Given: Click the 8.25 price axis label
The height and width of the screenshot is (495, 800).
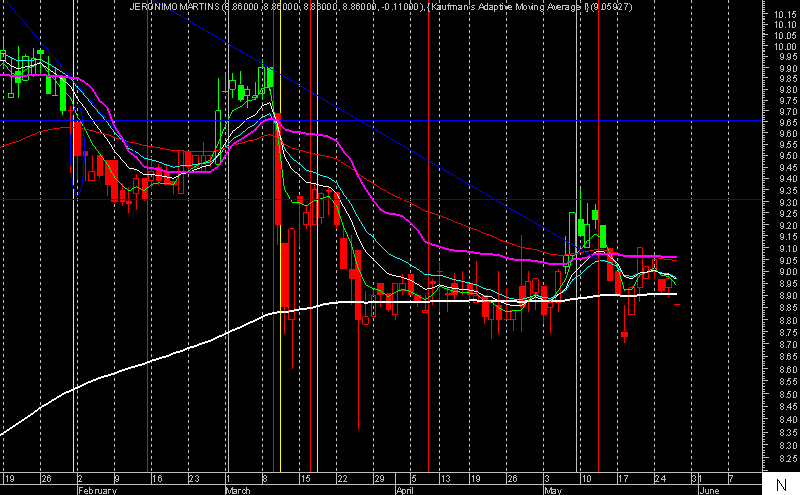Looking at the screenshot, I should (787, 459).
